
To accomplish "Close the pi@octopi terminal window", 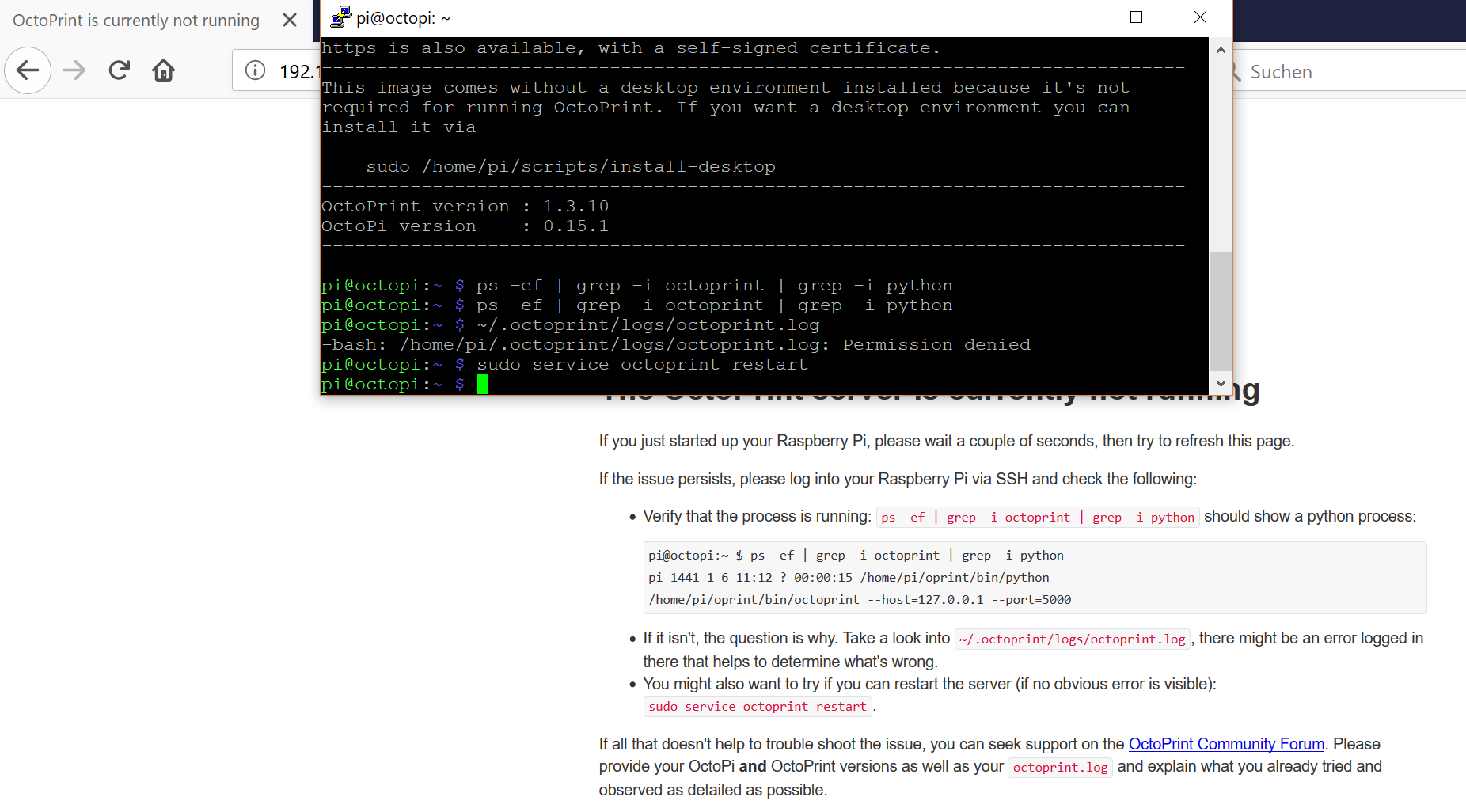I will coord(1200,17).
